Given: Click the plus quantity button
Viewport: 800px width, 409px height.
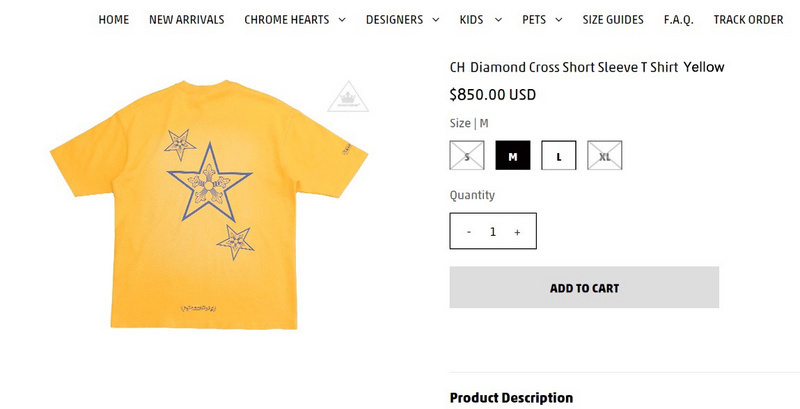Looking at the screenshot, I should 517,232.
